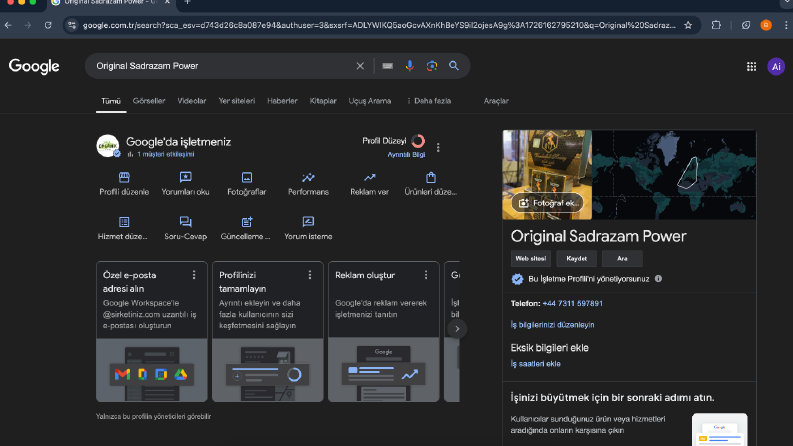Click Ayrıntılı Bilgi under Profil Düzeyi
The image size is (793, 446).
tap(406, 155)
